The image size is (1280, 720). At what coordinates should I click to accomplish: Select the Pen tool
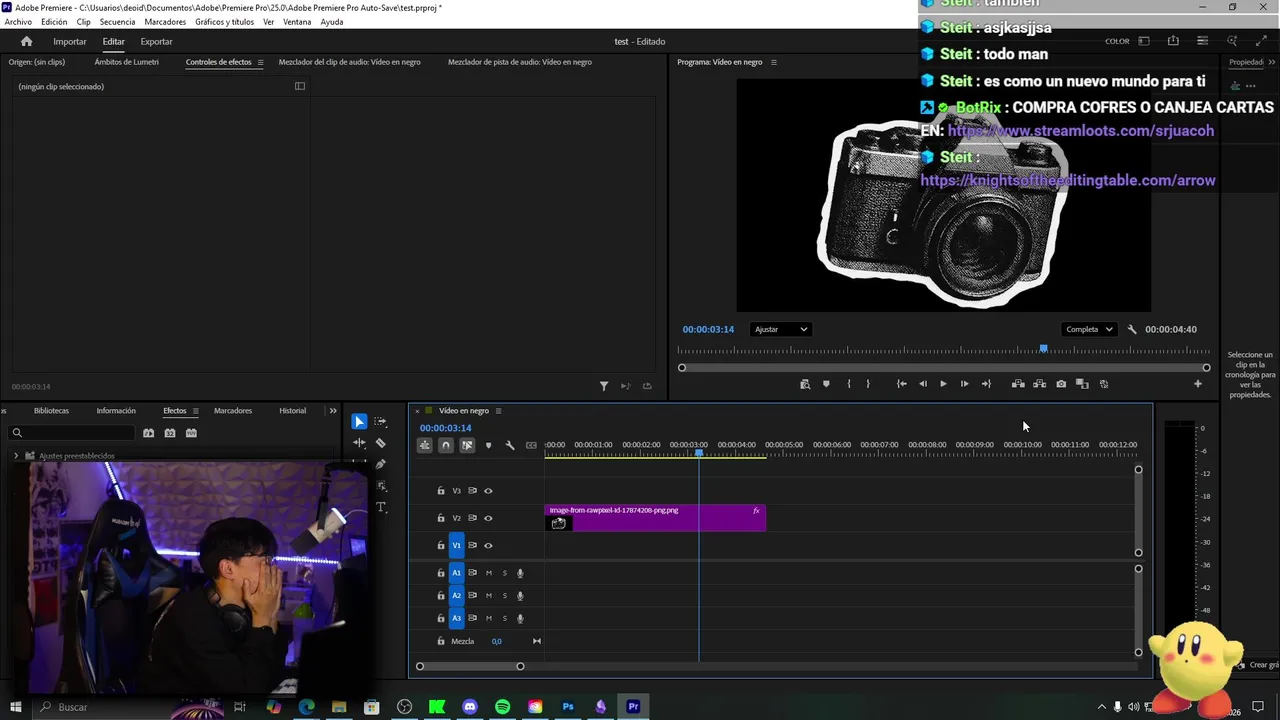(x=380, y=464)
